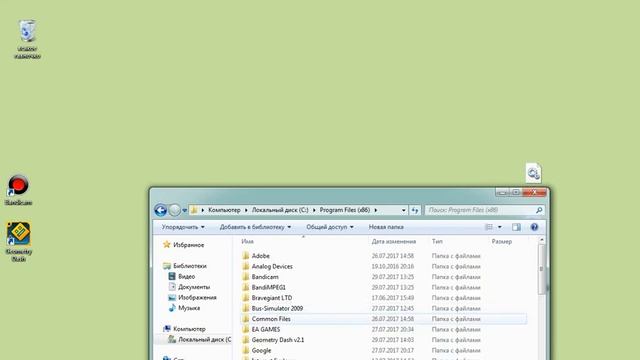
Task: Expand arrow between Компьютер and Локальный диск breadcrumb
Action: click(x=246, y=210)
